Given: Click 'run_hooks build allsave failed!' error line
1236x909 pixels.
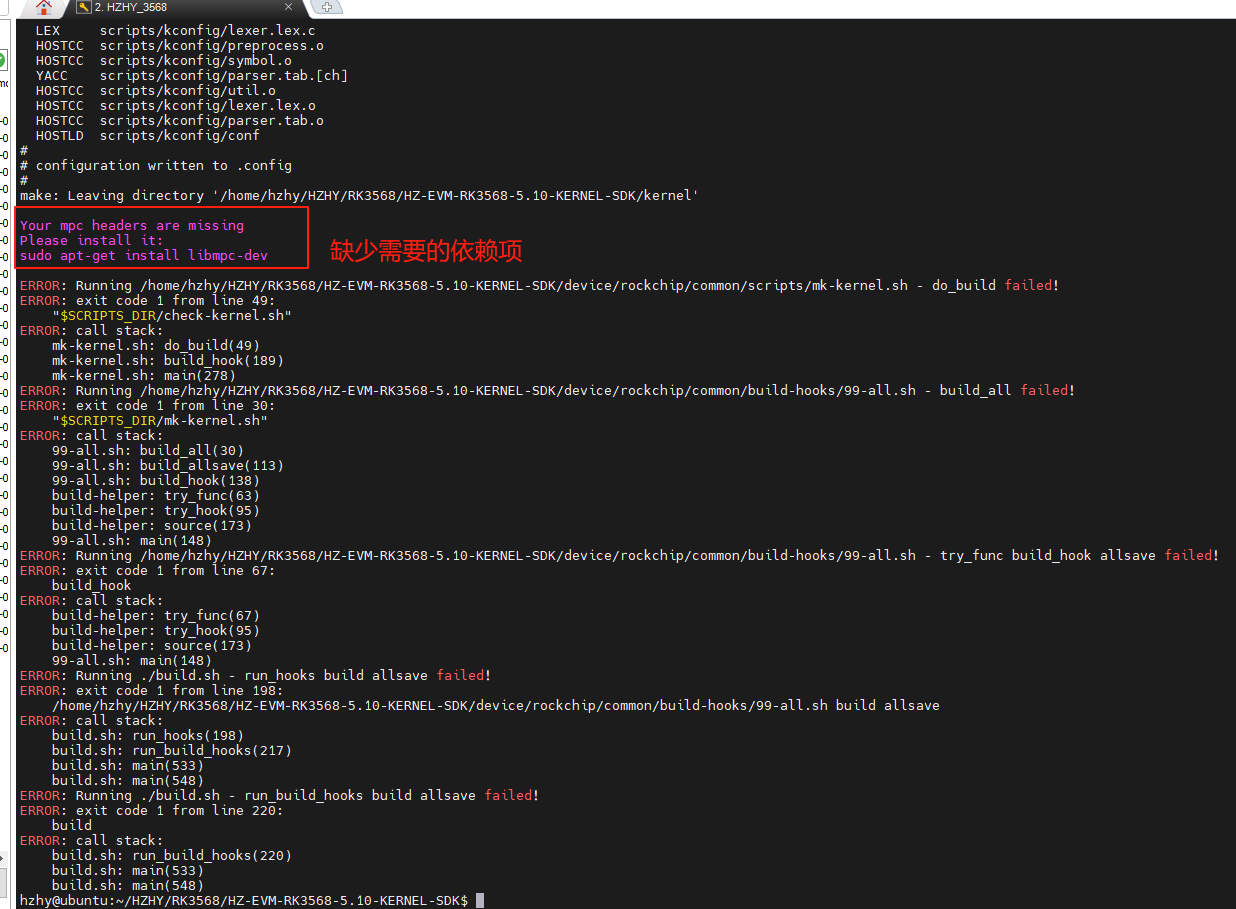Looking at the screenshot, I should point(255,676).
